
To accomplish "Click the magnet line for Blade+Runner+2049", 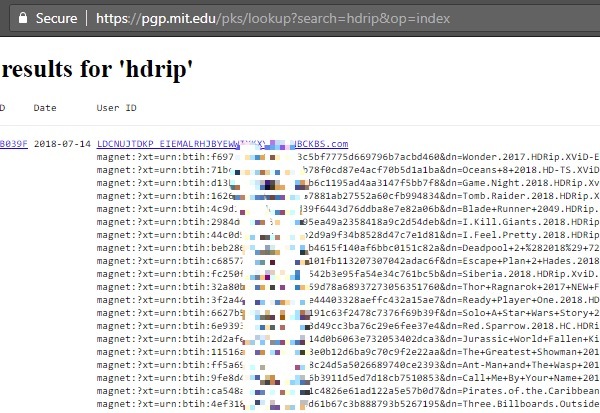I will pos(348,209).
